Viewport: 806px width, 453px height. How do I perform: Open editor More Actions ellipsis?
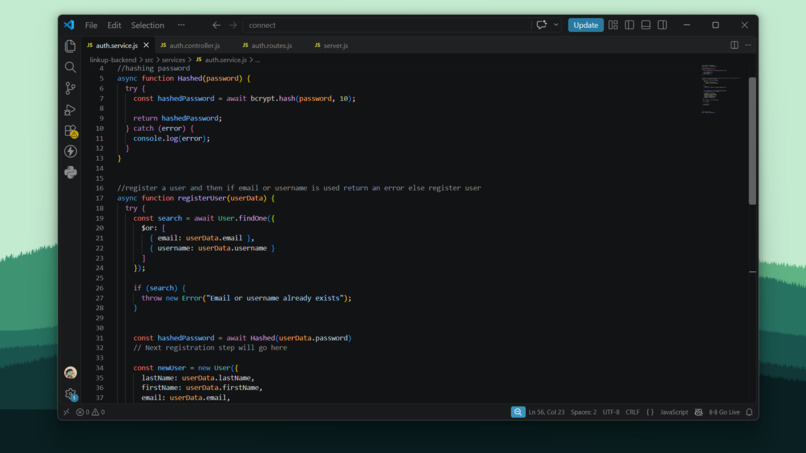748,45
